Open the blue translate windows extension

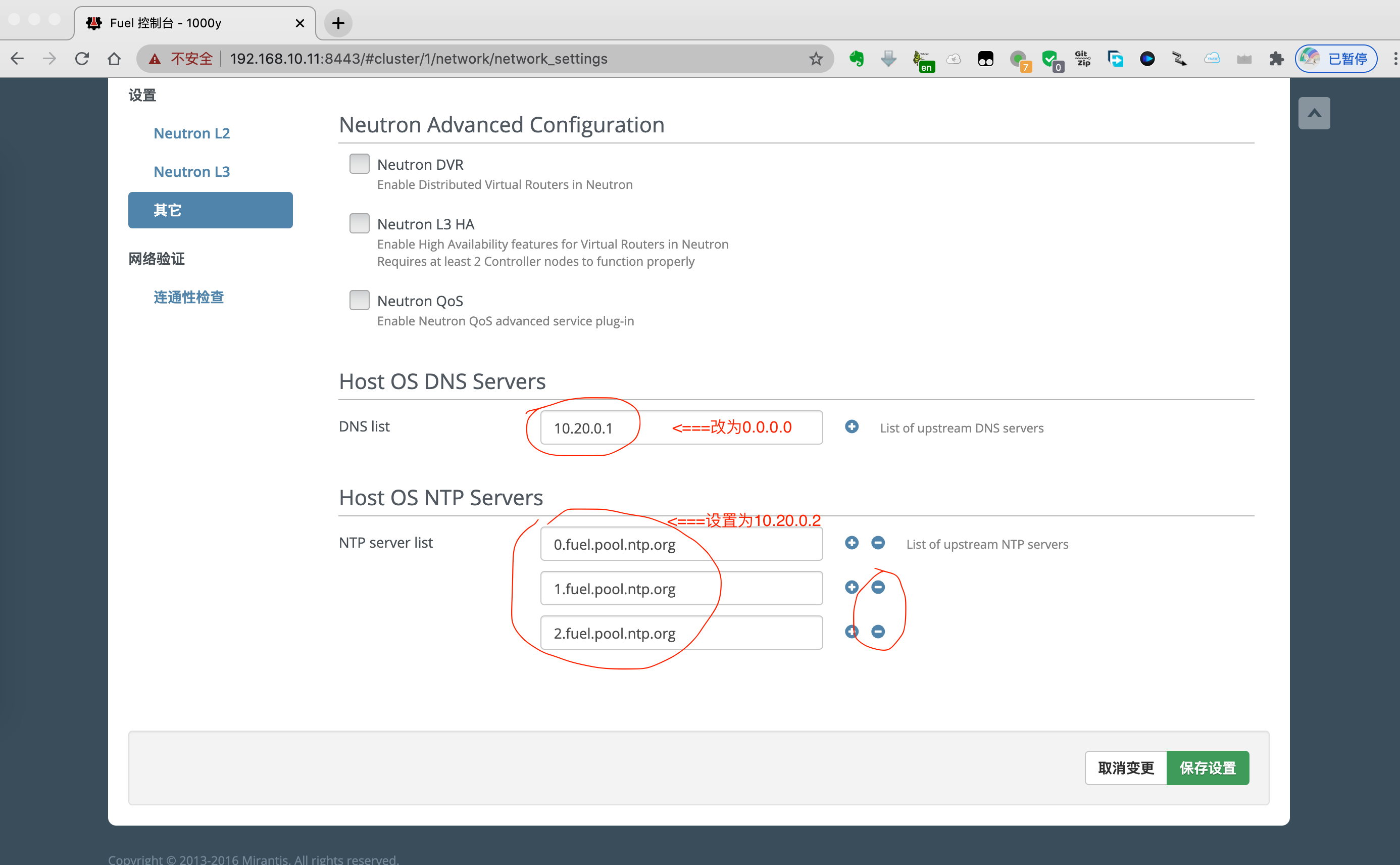coord(1115,58)
